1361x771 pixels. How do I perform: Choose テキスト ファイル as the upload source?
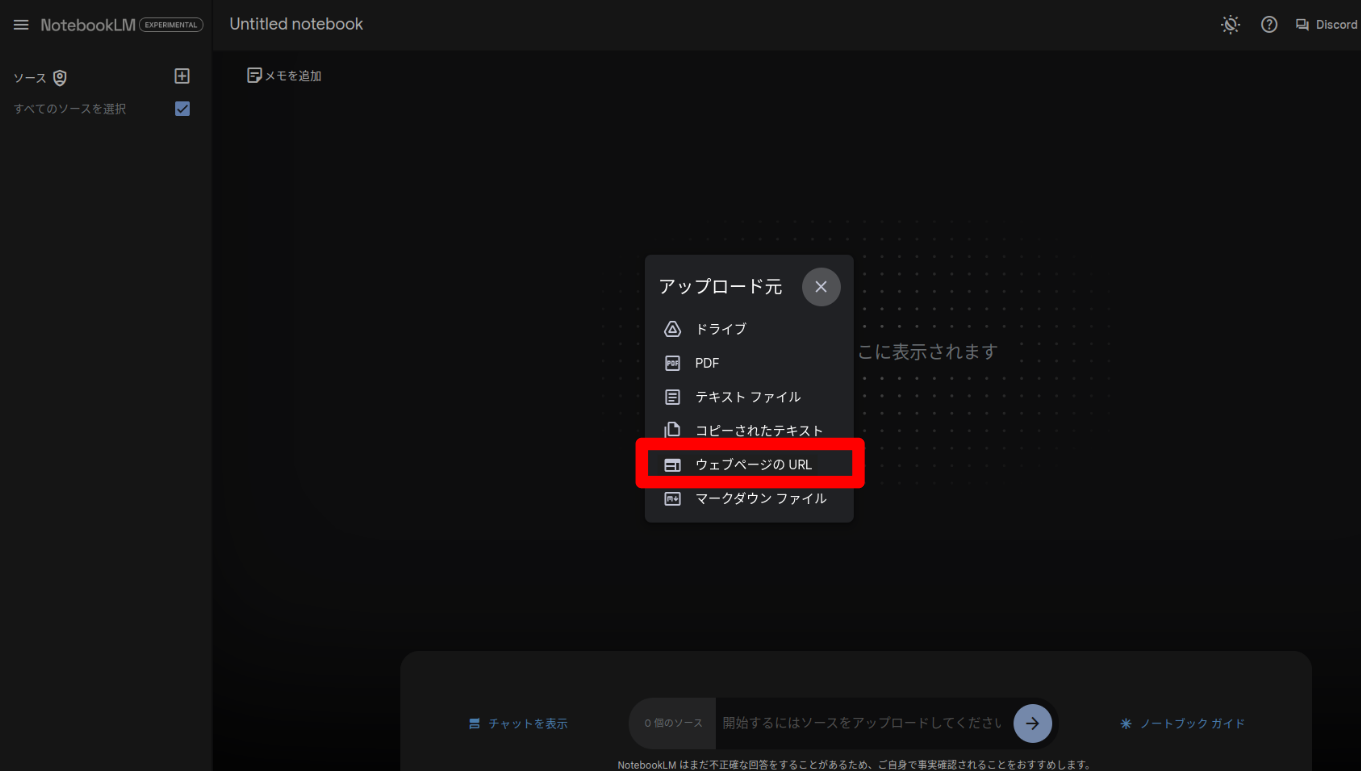point(749,396)
